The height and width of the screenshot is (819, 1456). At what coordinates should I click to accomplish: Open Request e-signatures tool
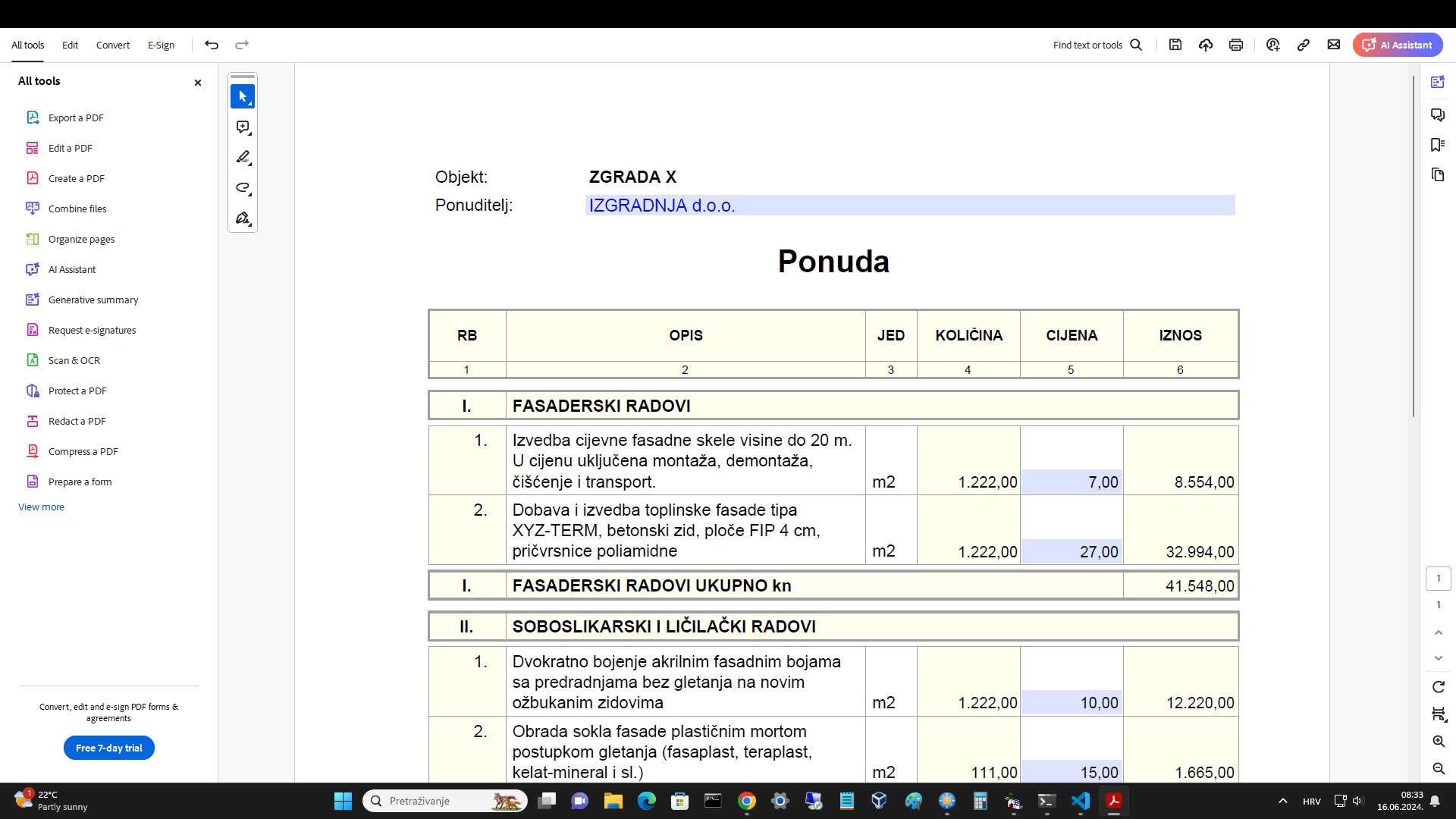tap(92, 330)
